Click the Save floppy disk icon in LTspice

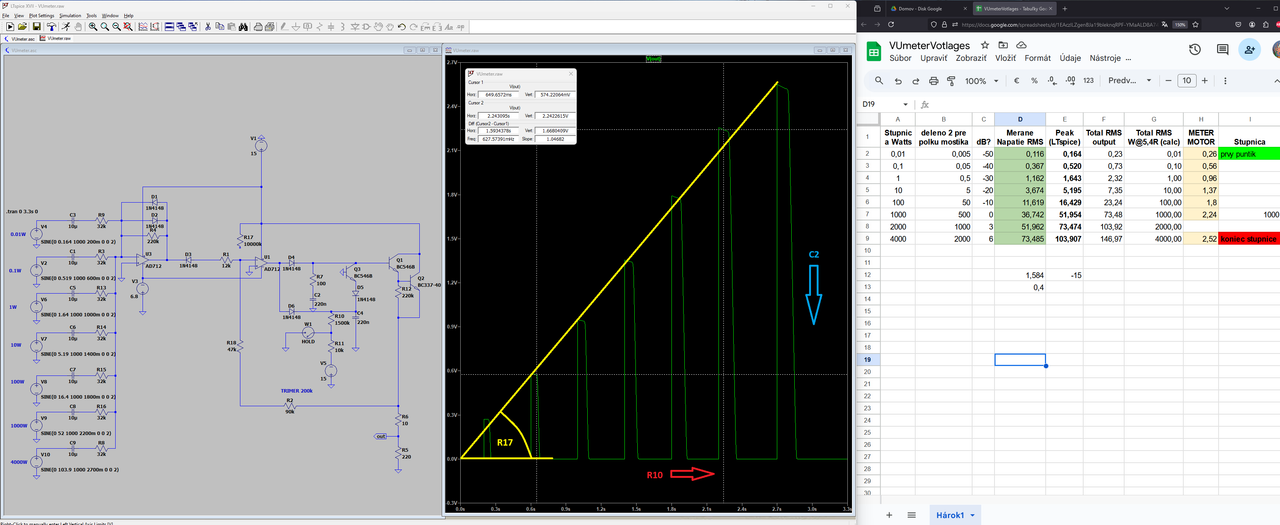tap(37, 26)
